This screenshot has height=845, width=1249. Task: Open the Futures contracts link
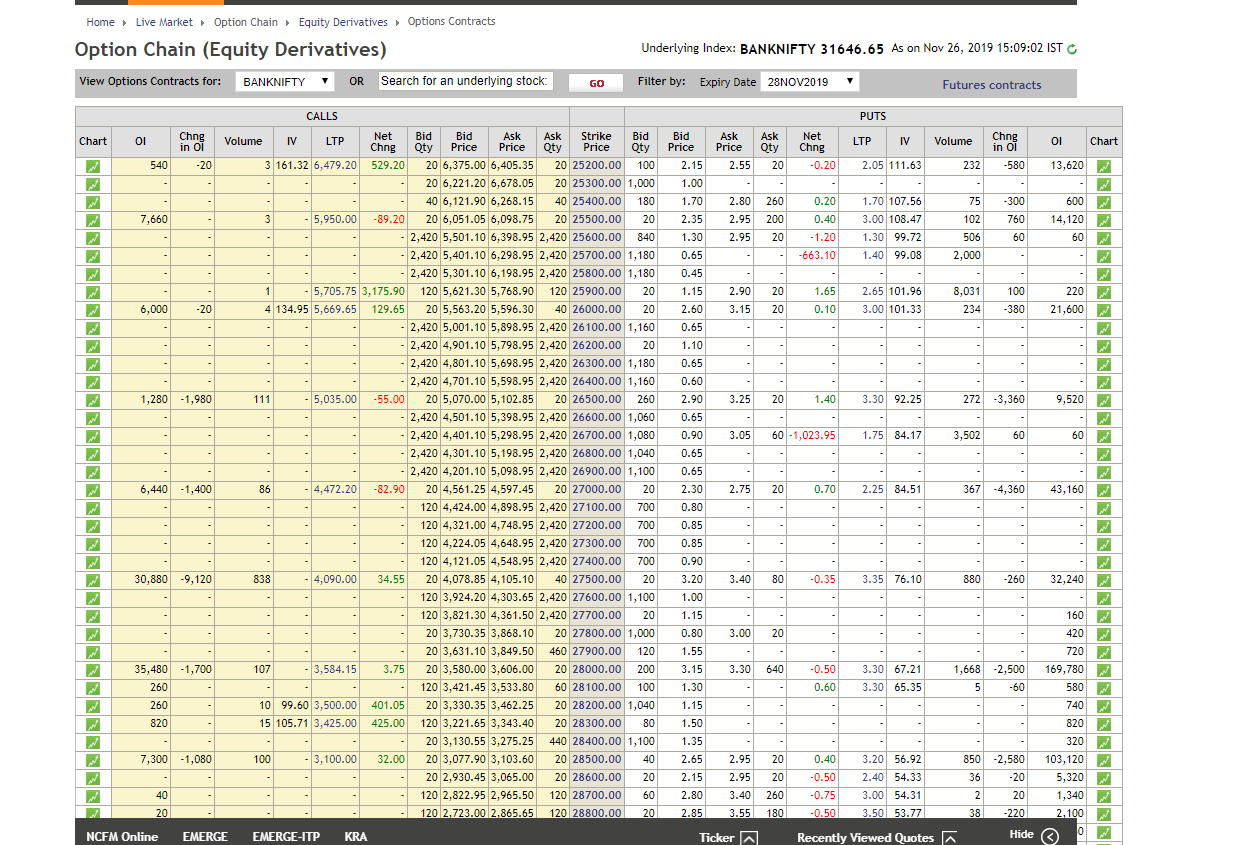pyautogui.click(x=991, y=85)
